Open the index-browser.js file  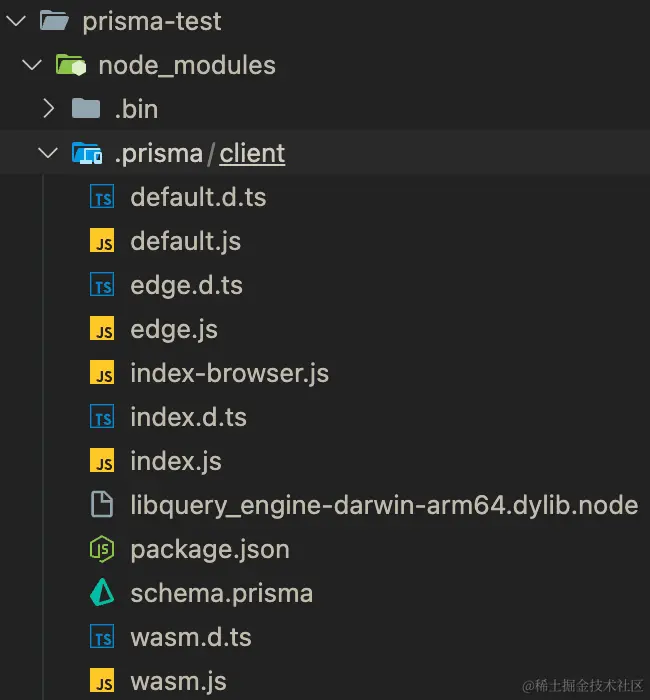click(229, 373)
